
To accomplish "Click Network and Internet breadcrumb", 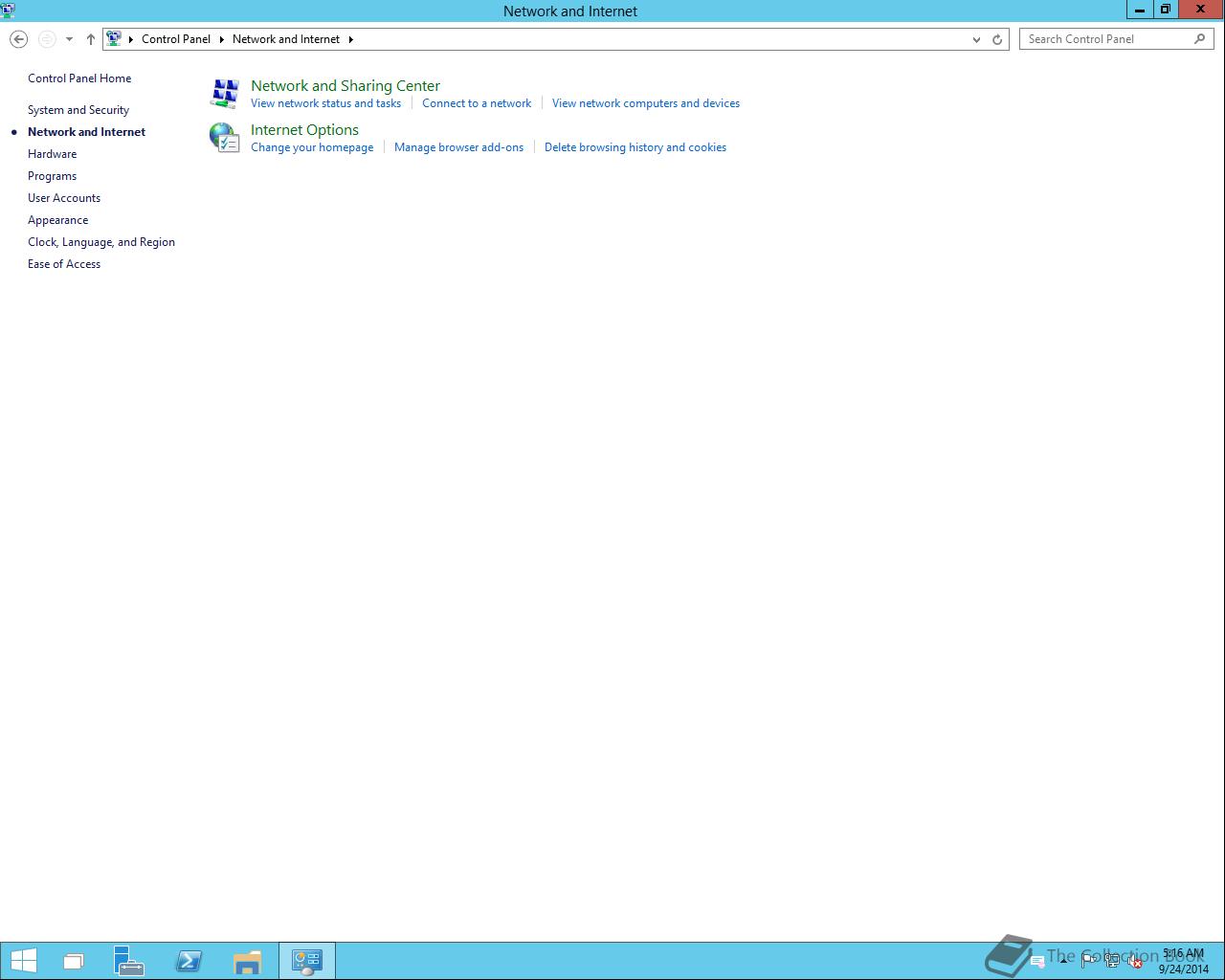I will coord(286,39).
